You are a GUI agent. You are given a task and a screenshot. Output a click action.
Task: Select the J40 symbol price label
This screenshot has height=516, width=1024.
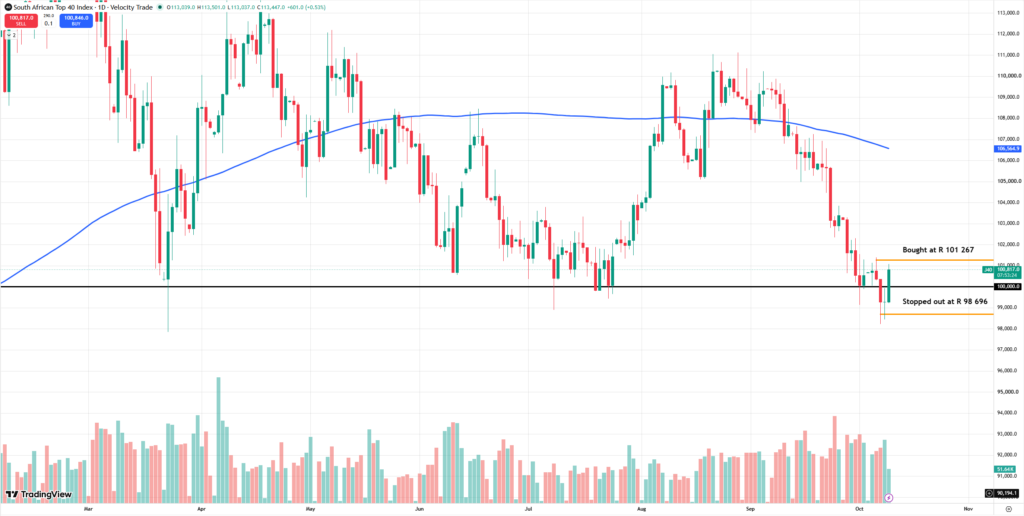pyautogui.click(x=988, y=269)
